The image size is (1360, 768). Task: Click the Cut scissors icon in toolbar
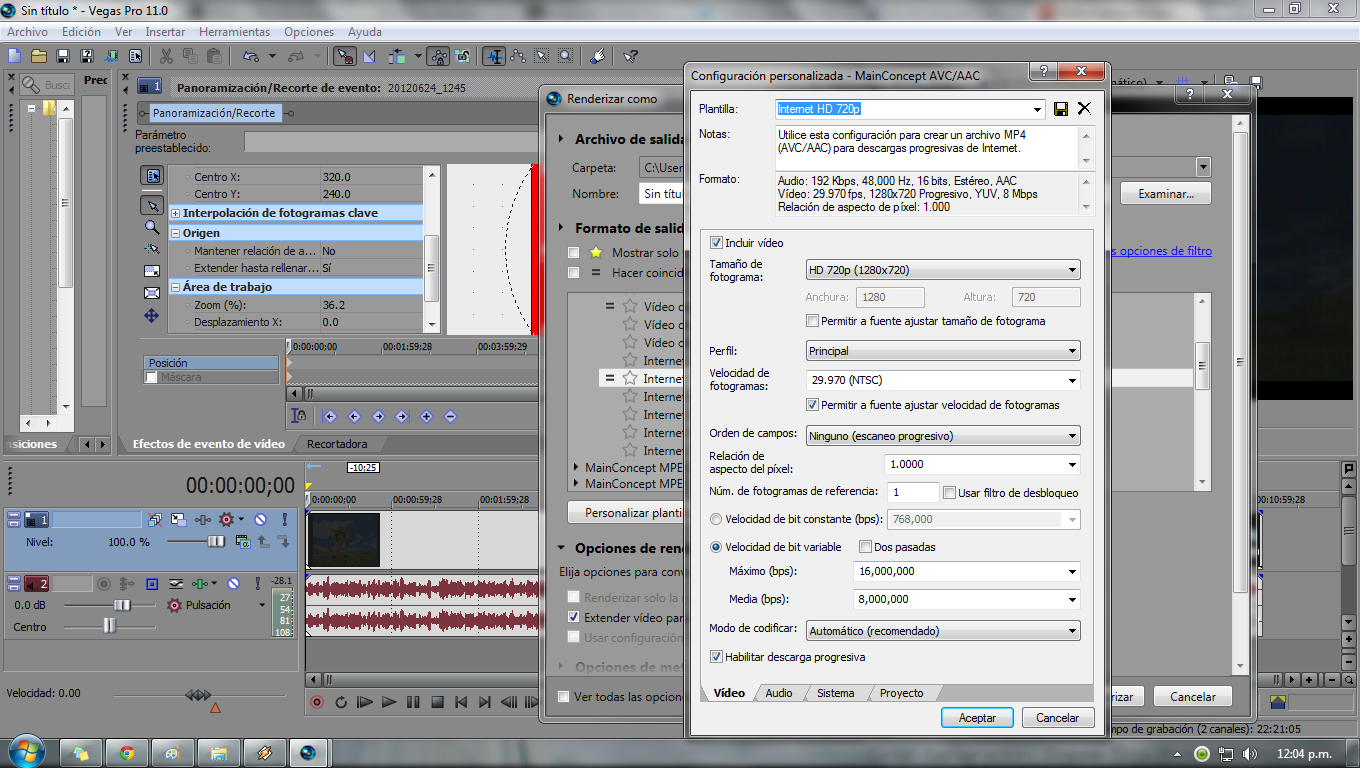pos(166,56)
